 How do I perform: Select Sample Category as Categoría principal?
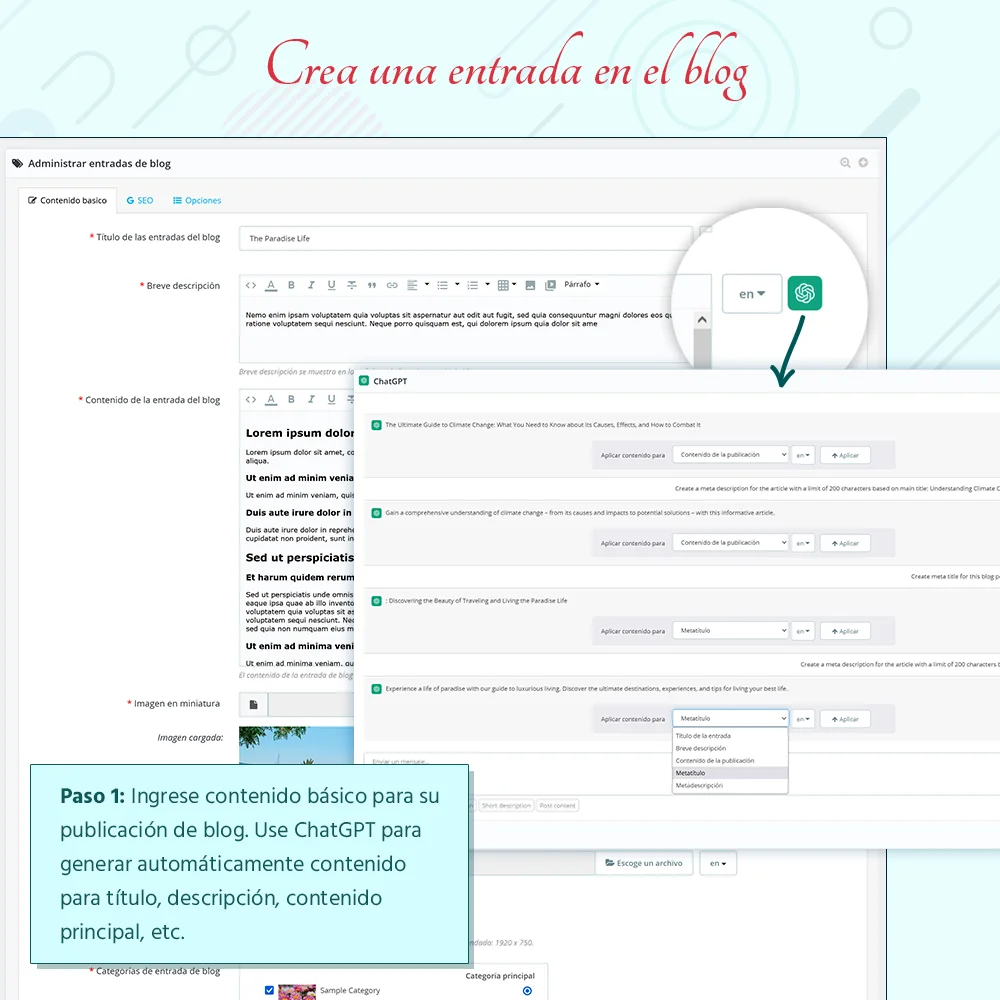pos(528,991)
